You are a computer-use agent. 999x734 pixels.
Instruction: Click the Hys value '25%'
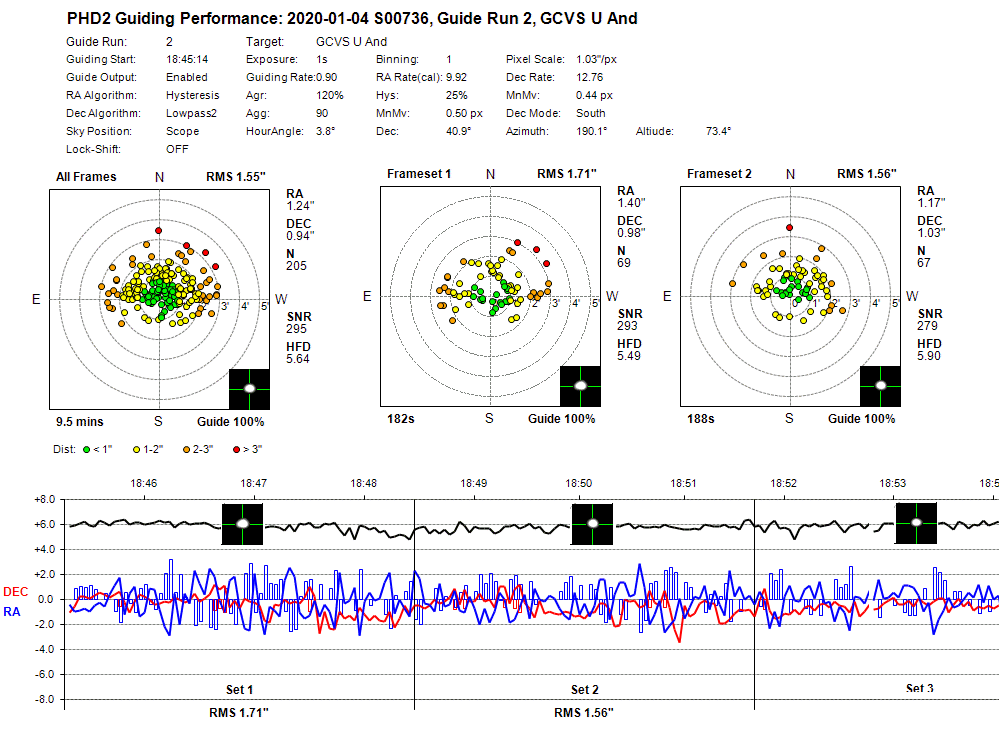coord(457,95)
